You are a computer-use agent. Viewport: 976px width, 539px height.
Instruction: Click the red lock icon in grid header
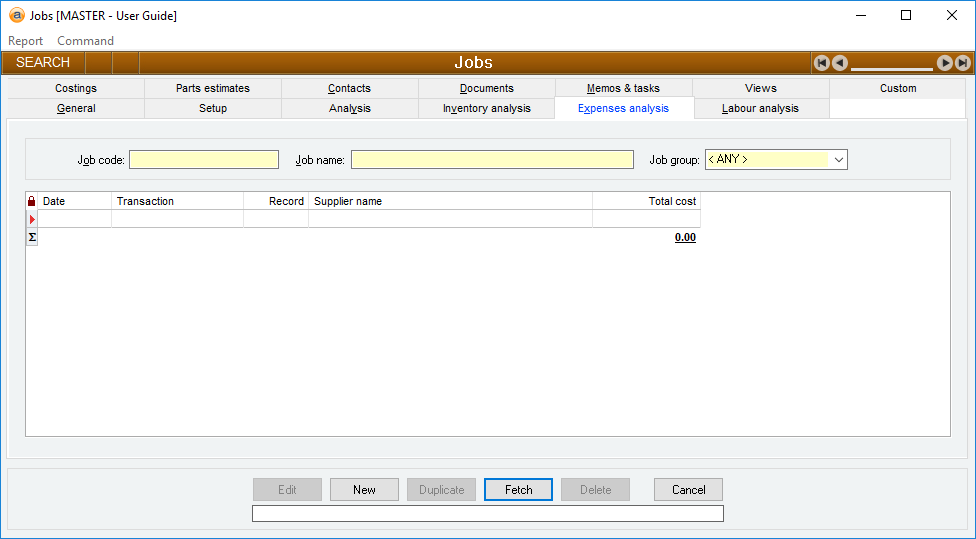[x=31, y=201]
